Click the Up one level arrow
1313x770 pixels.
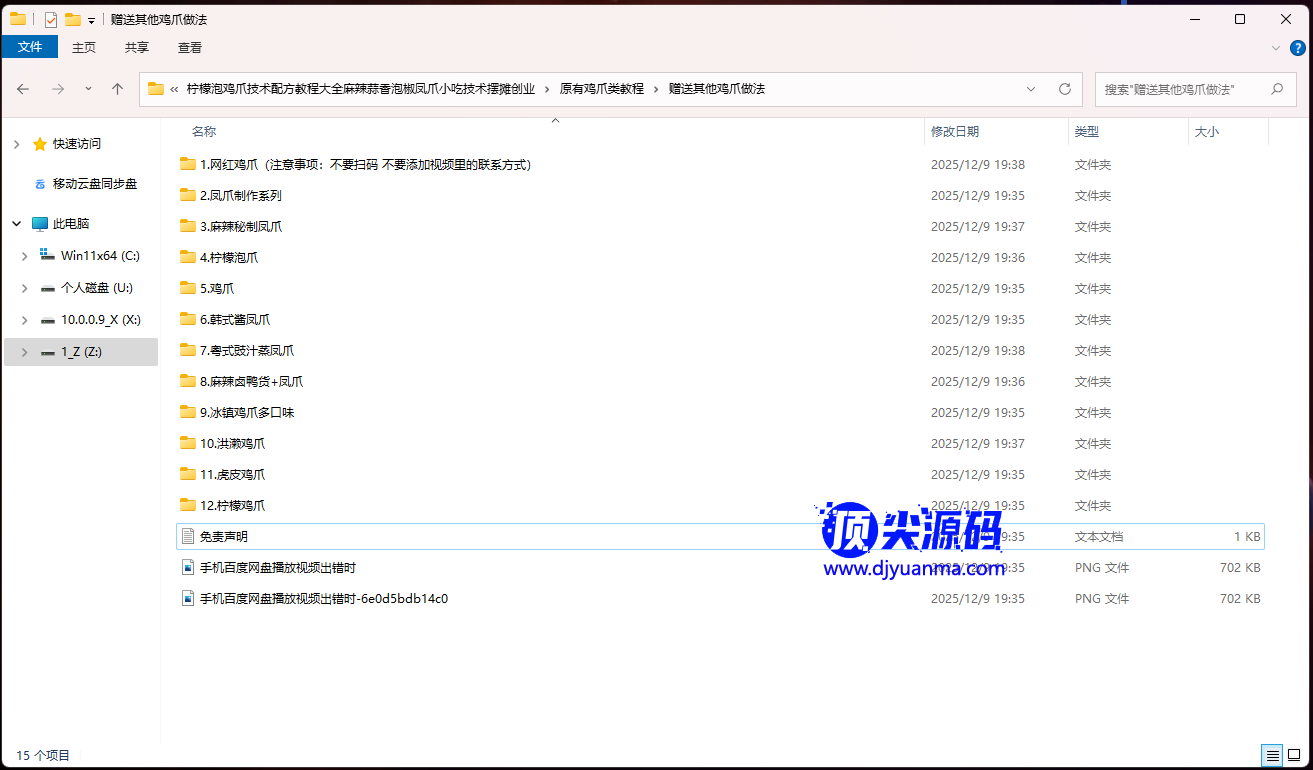pos(117,89)
